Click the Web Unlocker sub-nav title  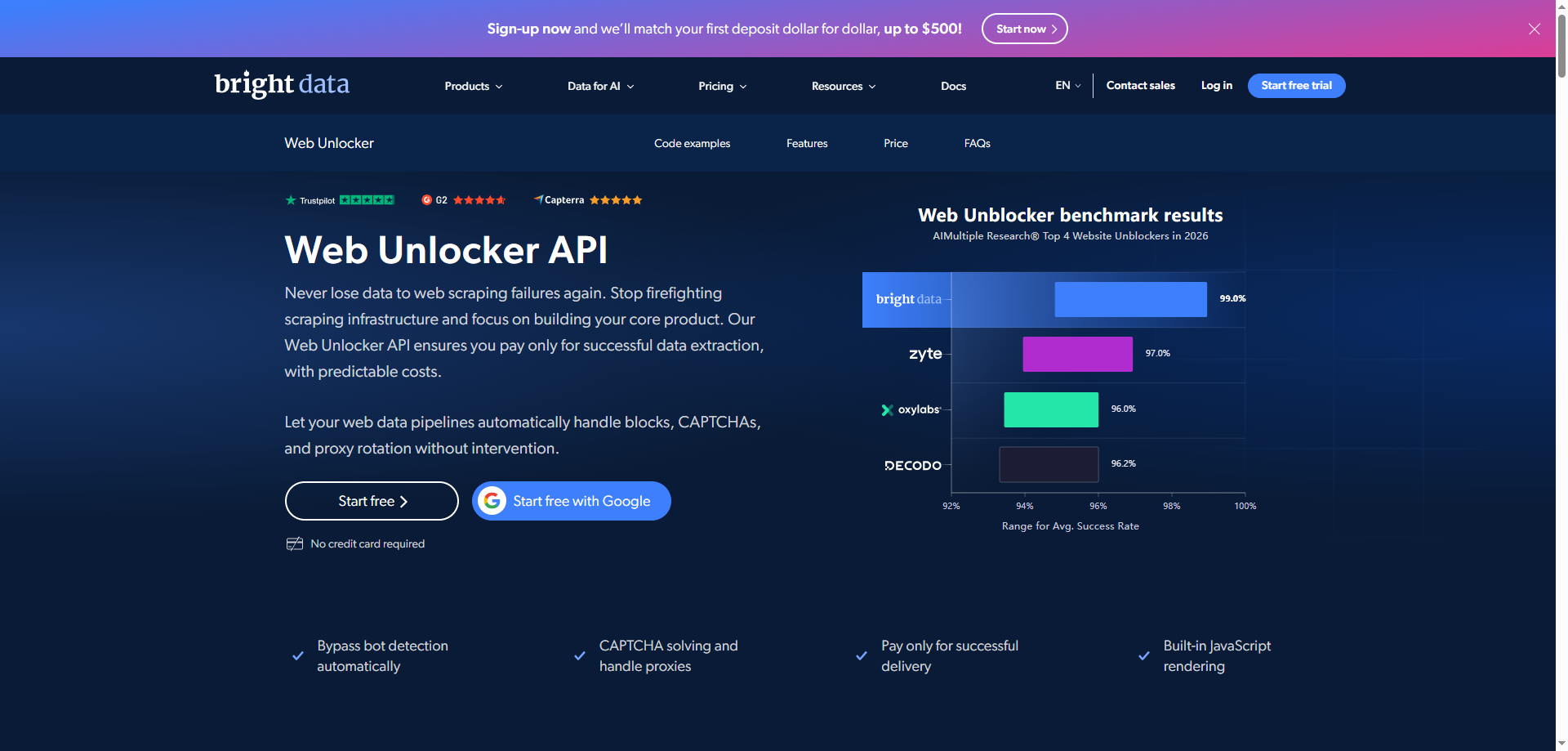coord(329,143)
